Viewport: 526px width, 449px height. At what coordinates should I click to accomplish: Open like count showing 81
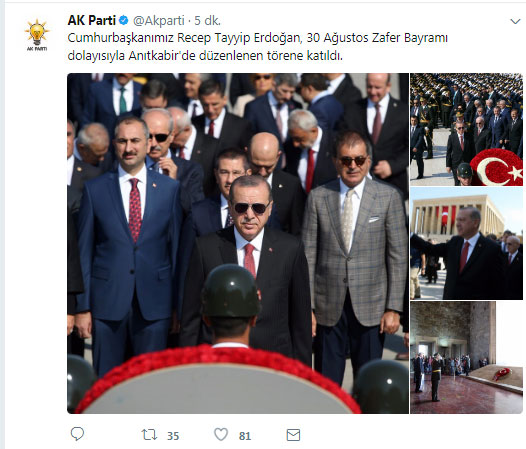[245, 436]
